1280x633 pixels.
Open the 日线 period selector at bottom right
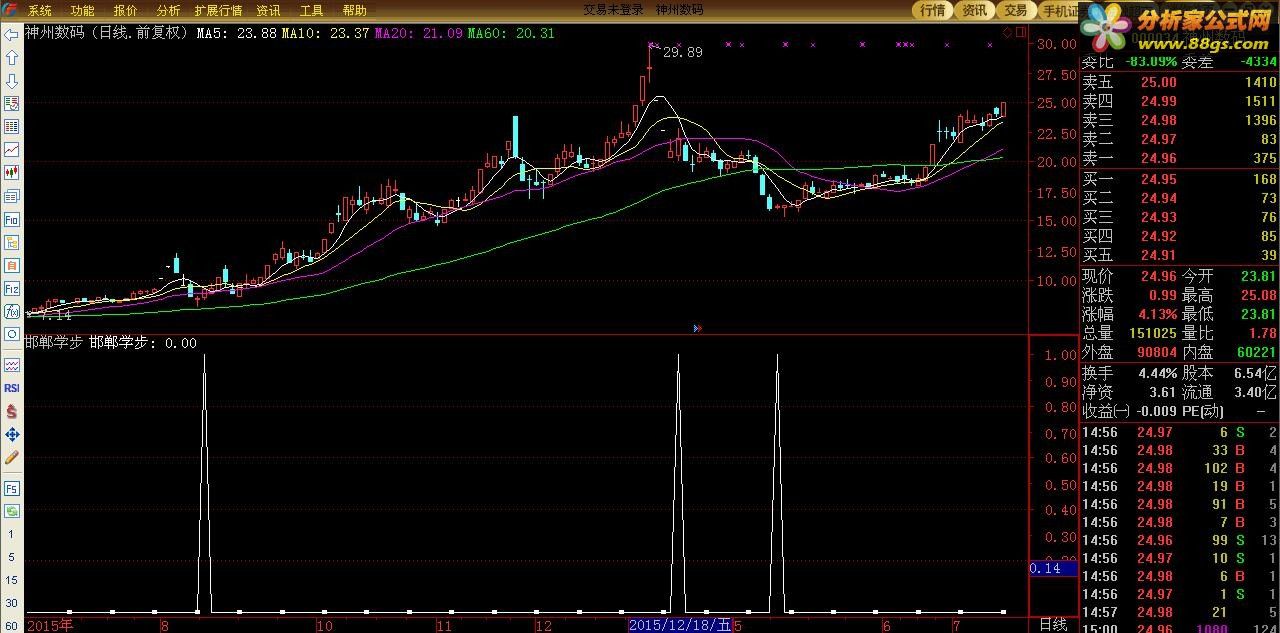(x=1053, y=625)
